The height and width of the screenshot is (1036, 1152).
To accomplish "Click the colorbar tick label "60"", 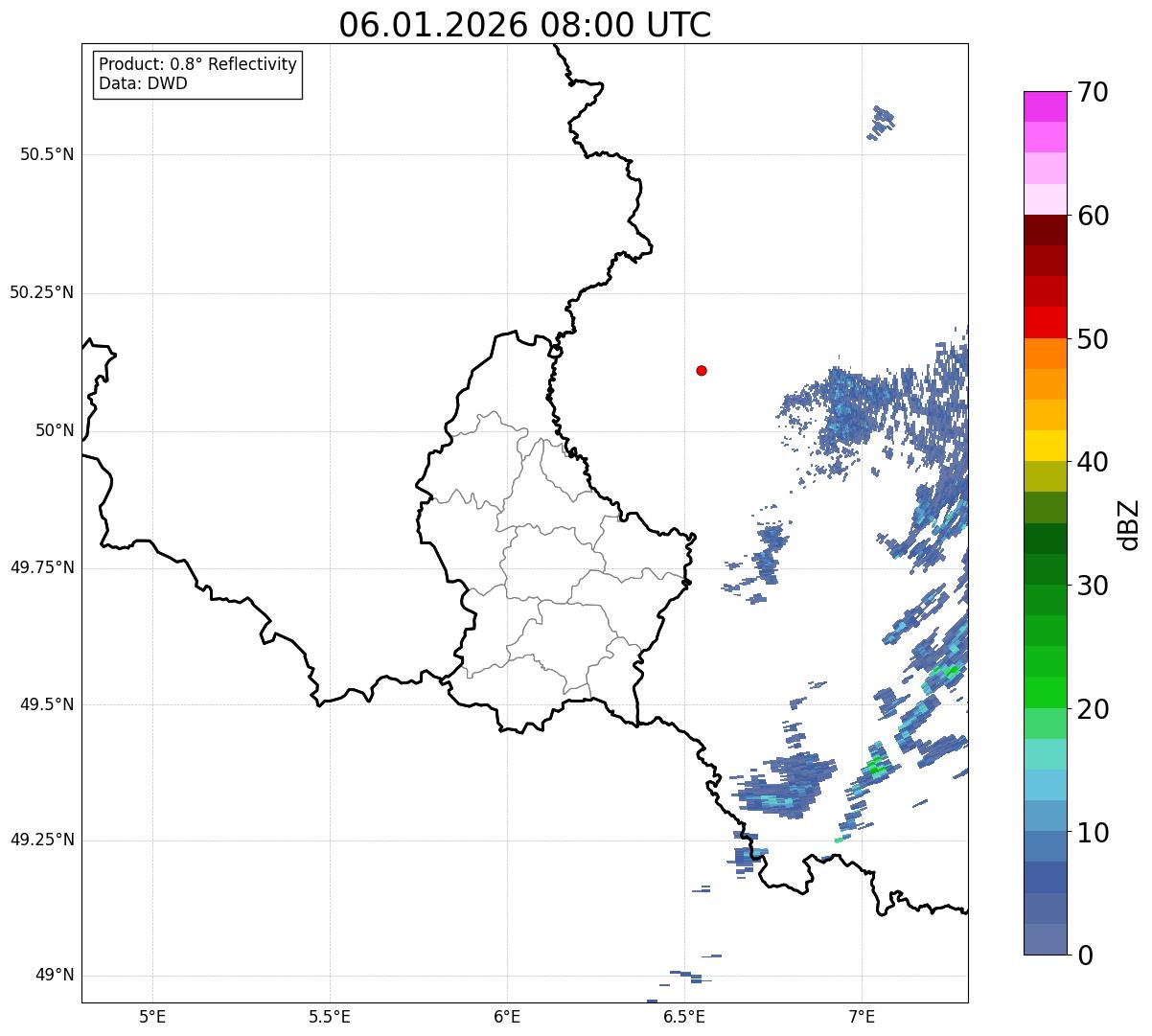I will click(1093, 216).
